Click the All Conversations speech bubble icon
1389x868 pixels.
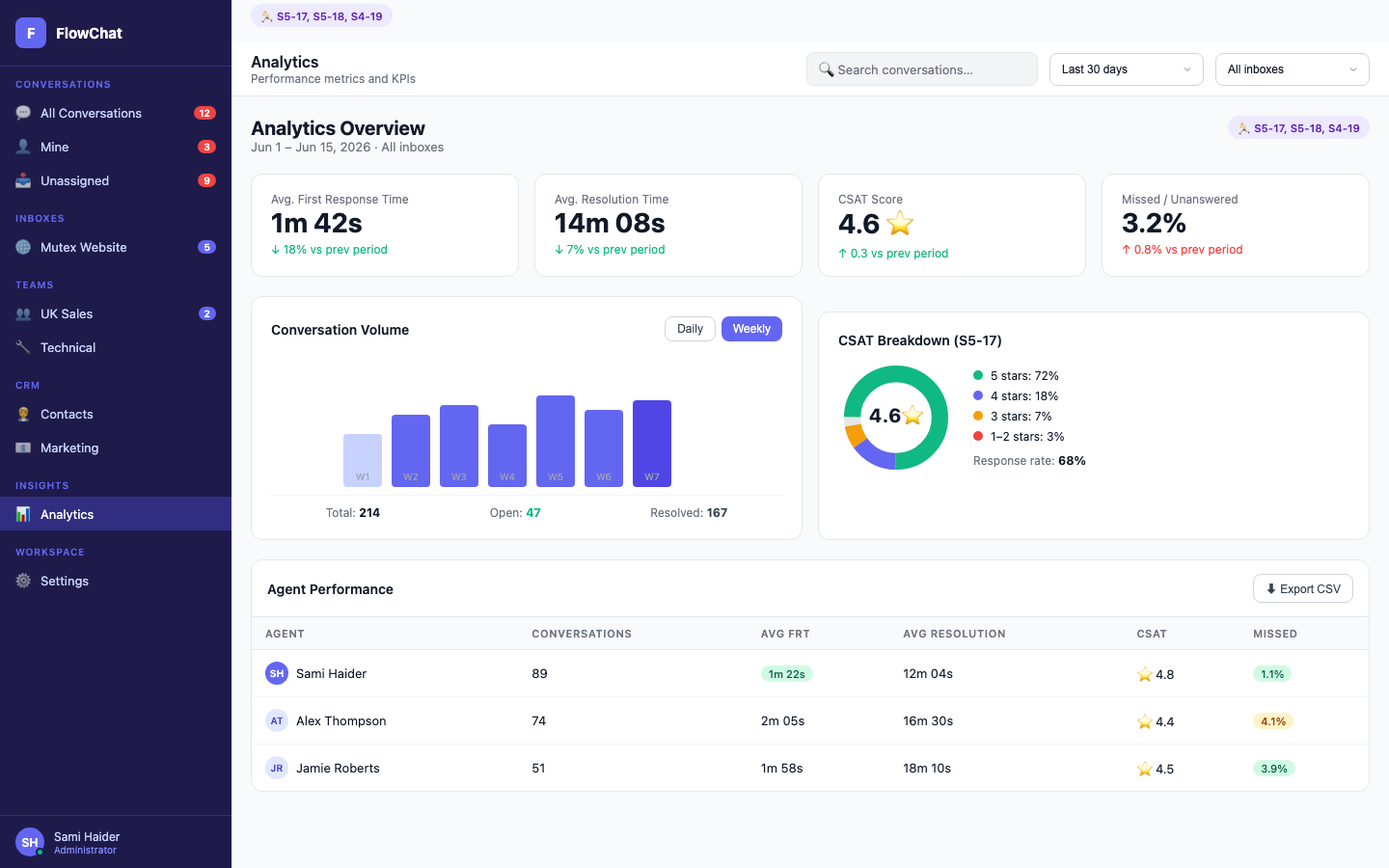coord(23,113)
